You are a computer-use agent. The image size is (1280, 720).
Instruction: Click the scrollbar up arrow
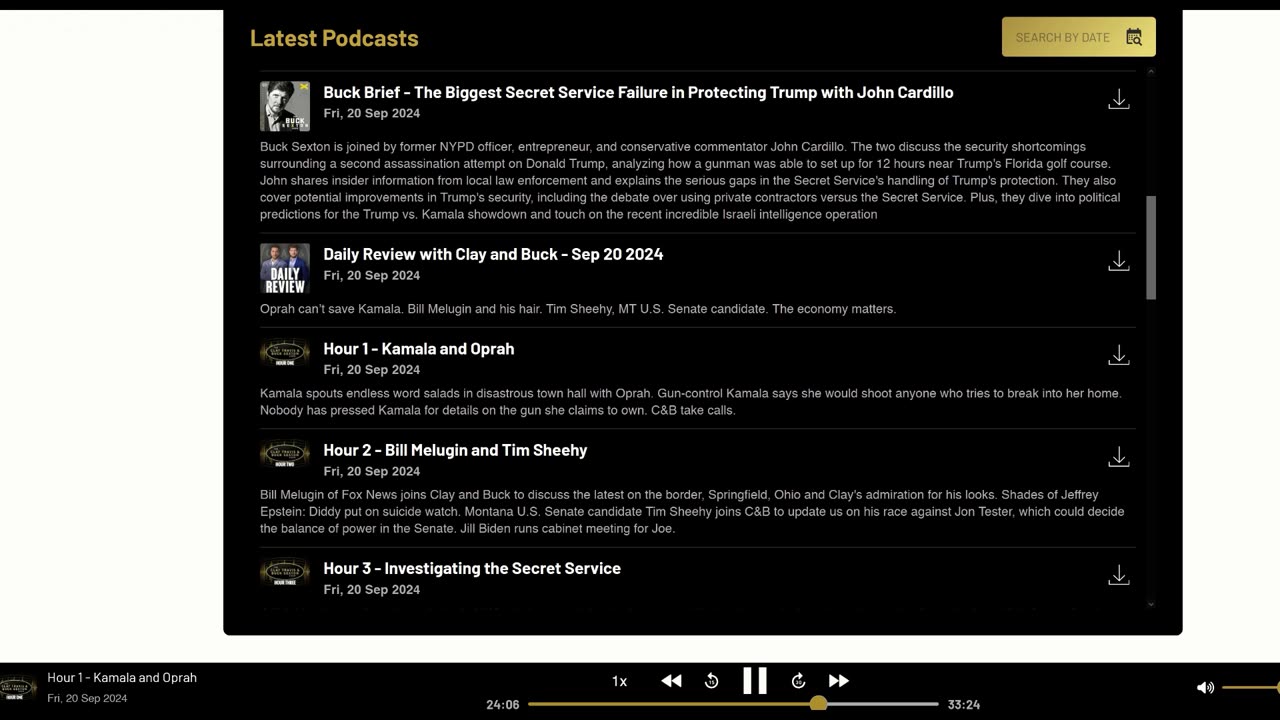1151,72
